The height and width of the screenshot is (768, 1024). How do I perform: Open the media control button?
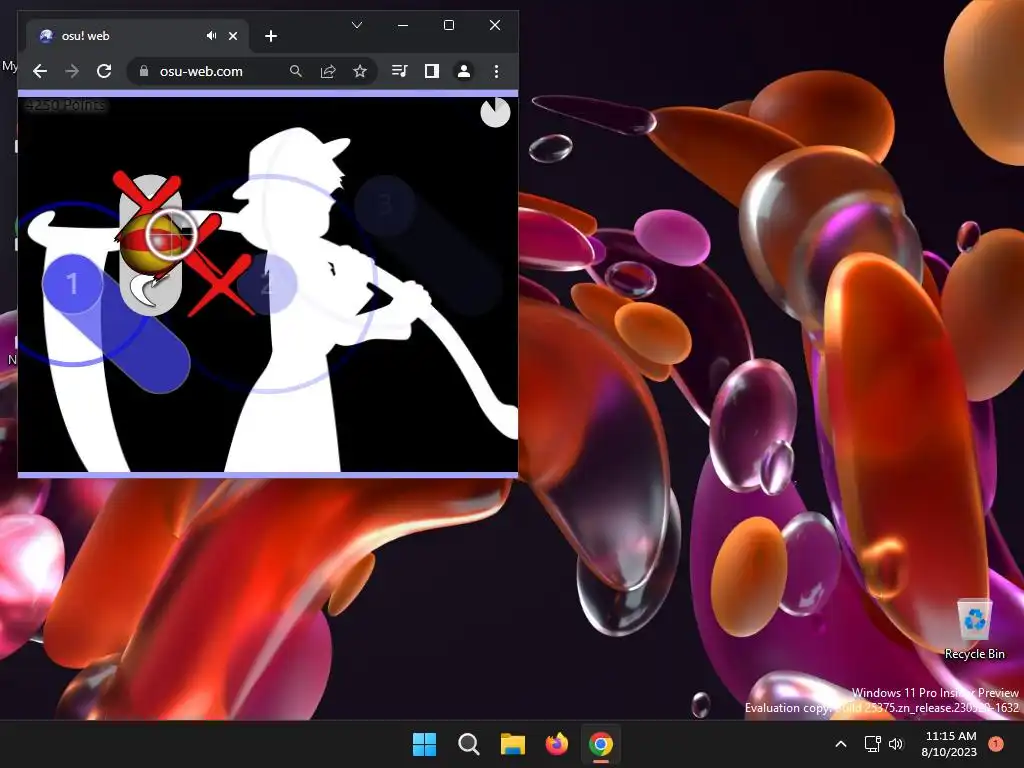[x=399, y=71]
